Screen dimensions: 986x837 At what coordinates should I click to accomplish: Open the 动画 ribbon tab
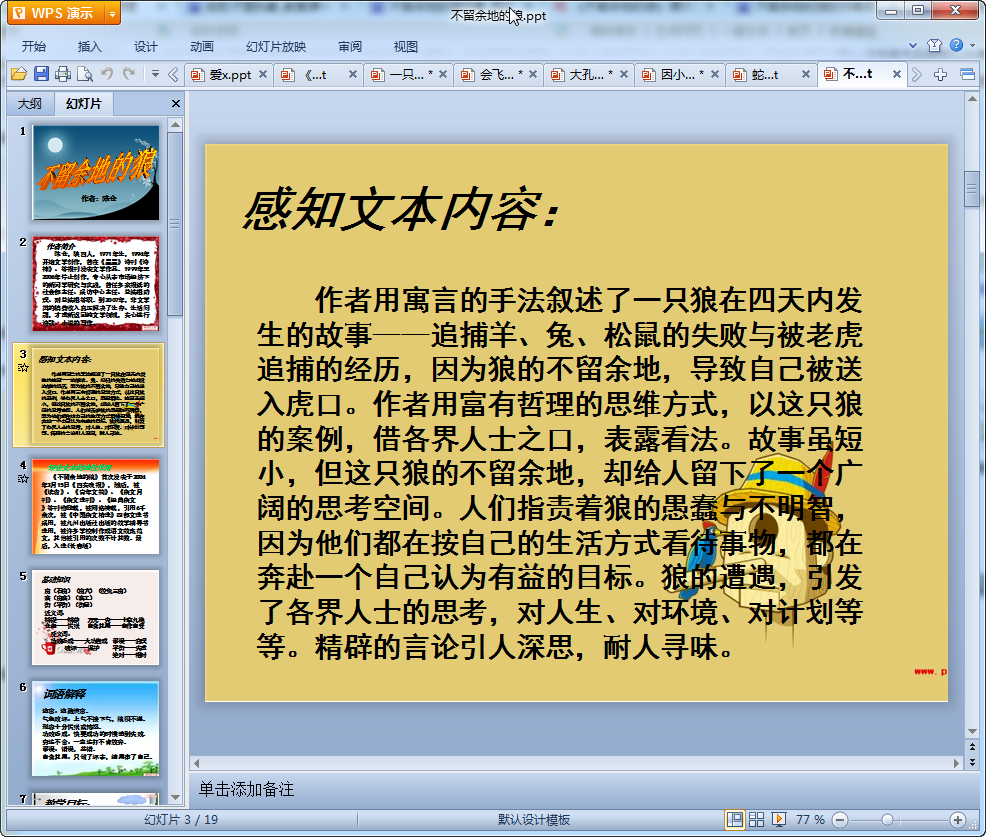[201, 47]
